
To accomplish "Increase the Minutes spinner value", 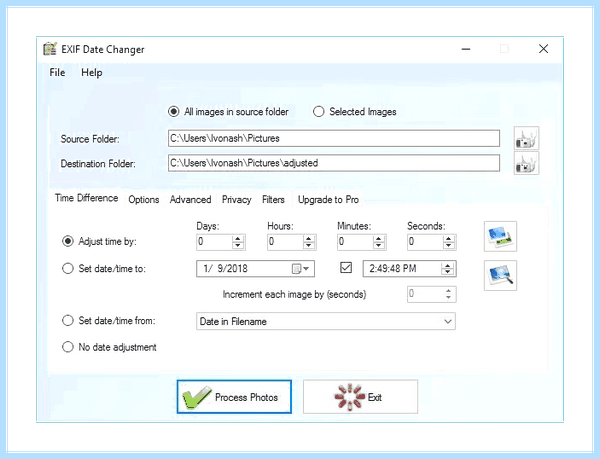I will (378, 238).
